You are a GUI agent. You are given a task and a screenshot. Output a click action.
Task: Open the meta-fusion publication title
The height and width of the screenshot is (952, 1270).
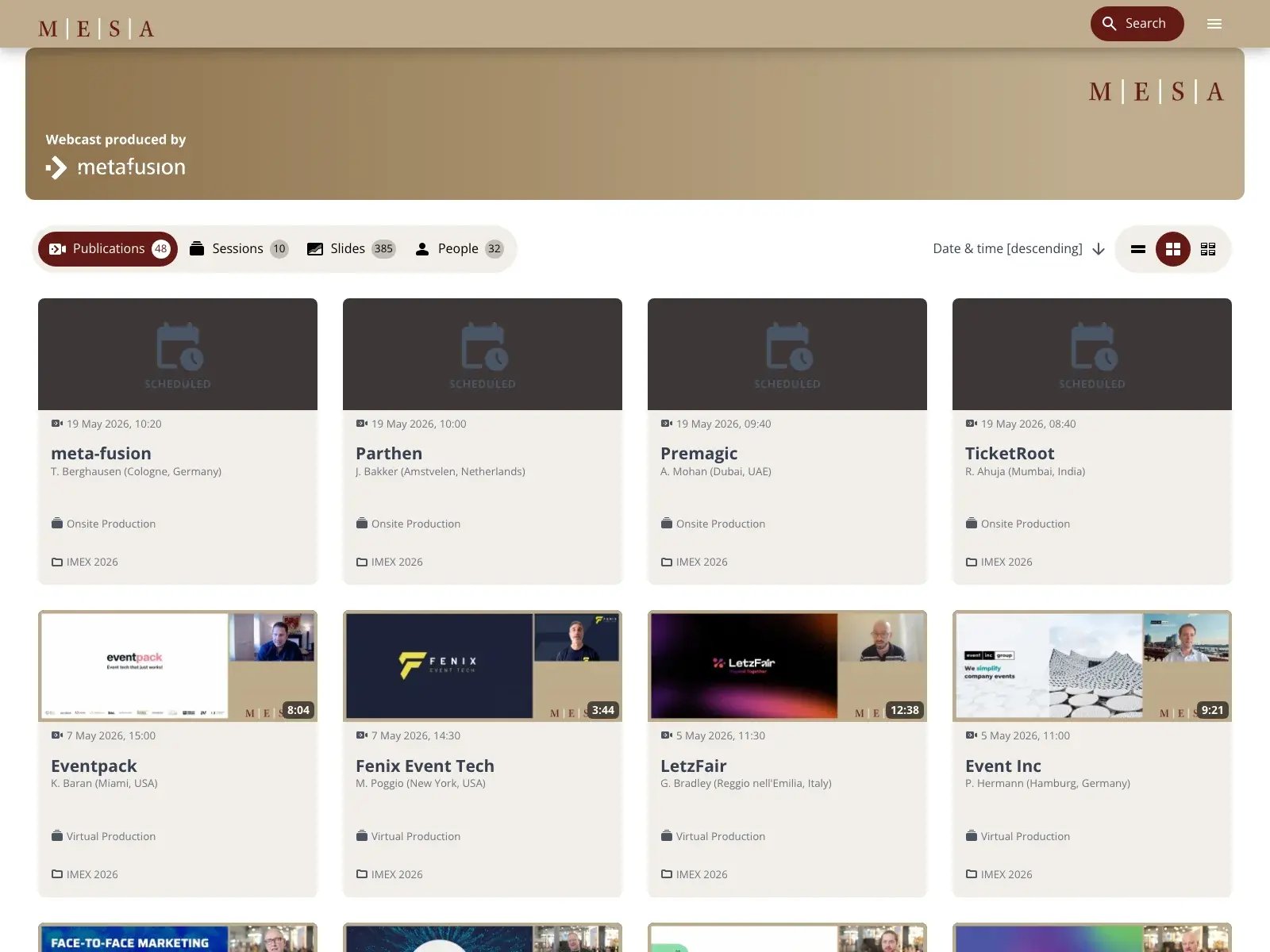coord(101,454)
